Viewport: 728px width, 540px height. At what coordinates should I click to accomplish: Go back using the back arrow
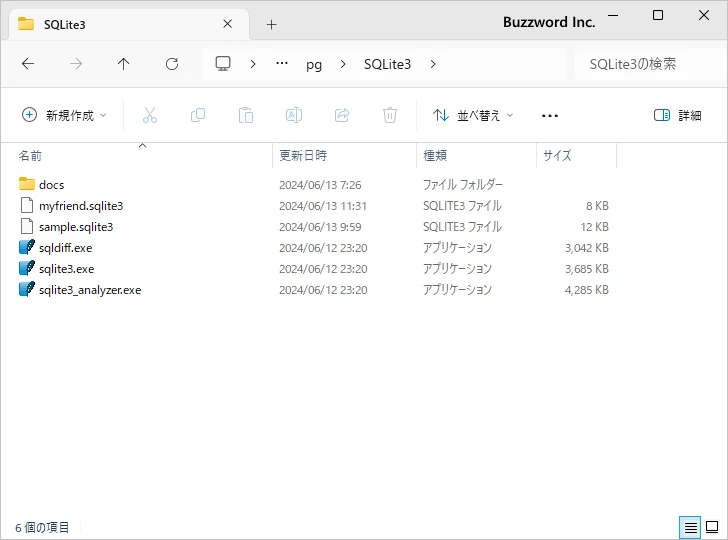pyautogui.click(x=28, y=64)
